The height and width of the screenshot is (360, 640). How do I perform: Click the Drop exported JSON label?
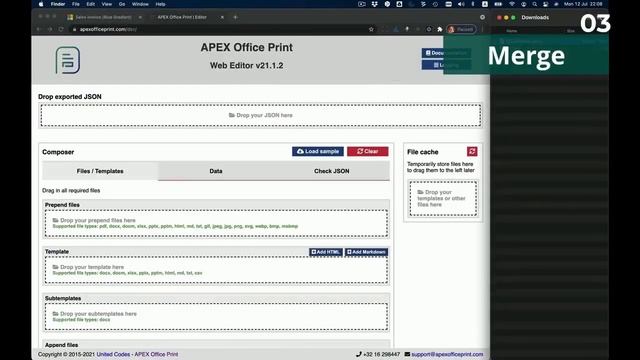tap(70, 97)
